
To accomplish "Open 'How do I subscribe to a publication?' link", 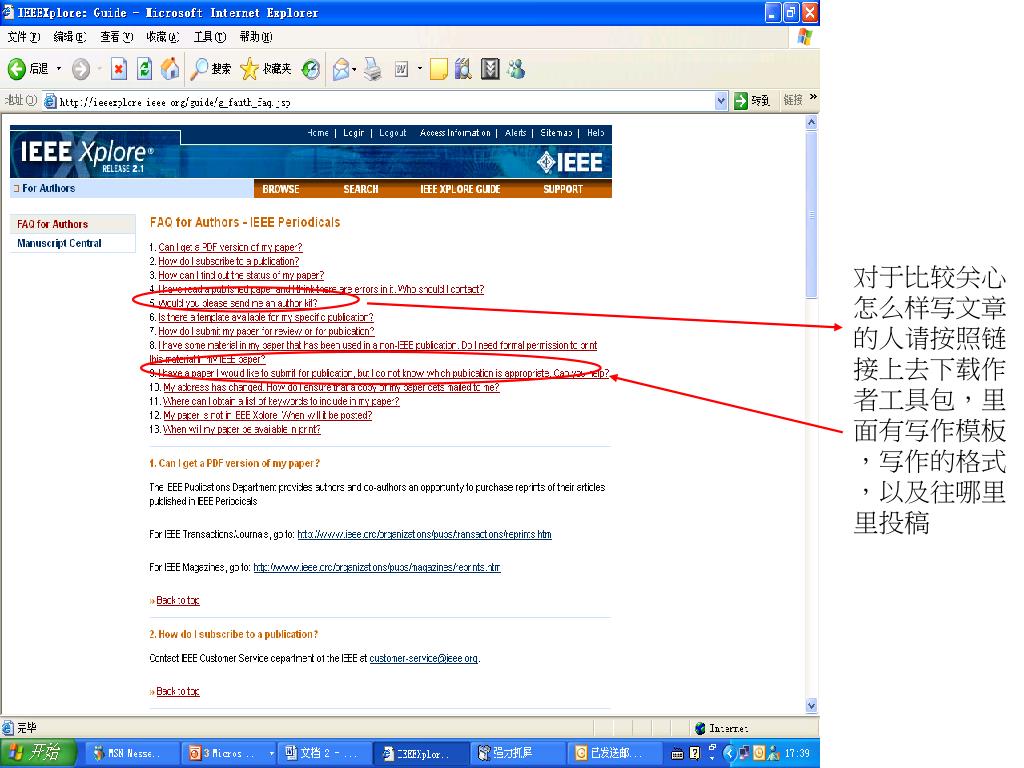I will click(x=228, y=261).
